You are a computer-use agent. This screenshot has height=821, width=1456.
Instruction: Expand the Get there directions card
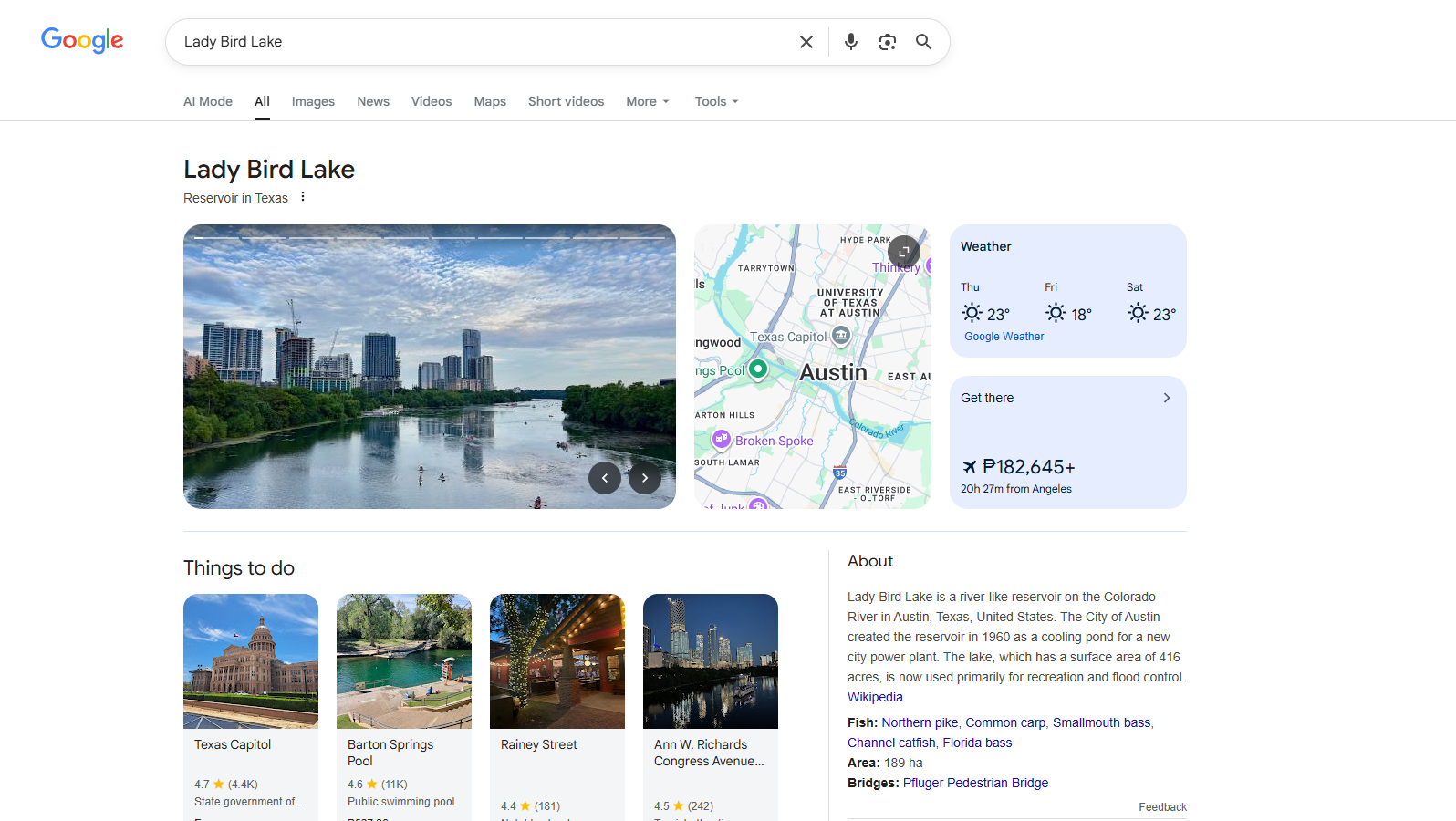click(1166, 398)
